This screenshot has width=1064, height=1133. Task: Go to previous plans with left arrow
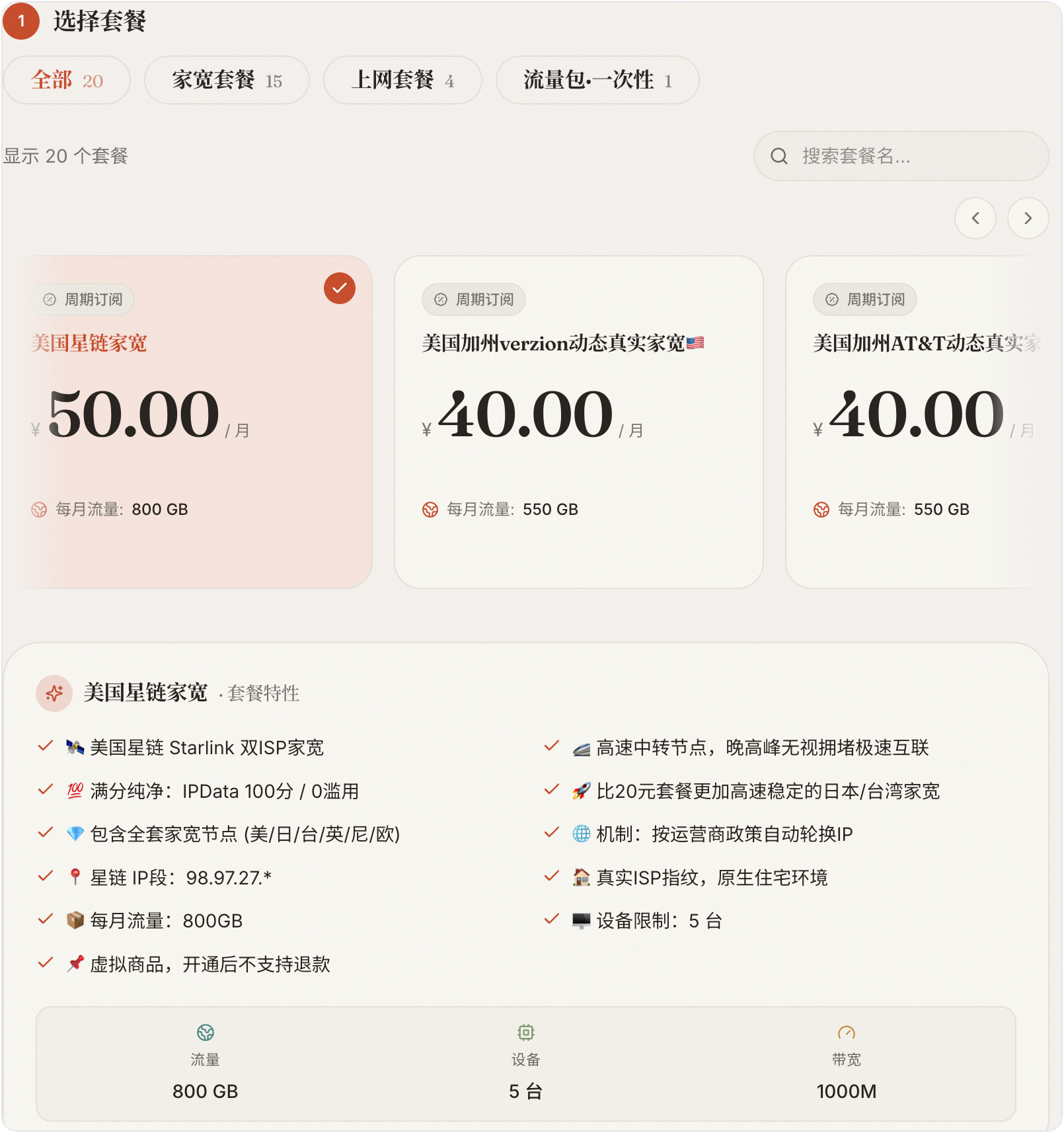point(975,218)
